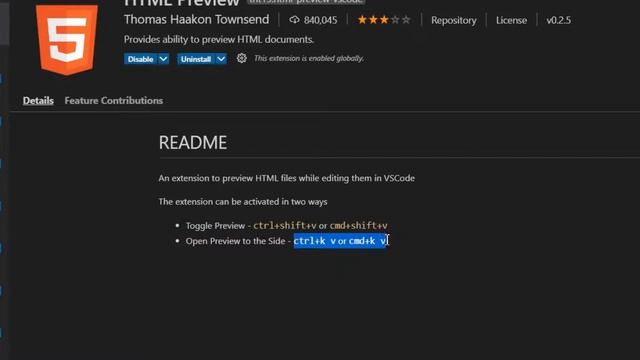
Task: Click the 840,045 install count
Action: 320,20
